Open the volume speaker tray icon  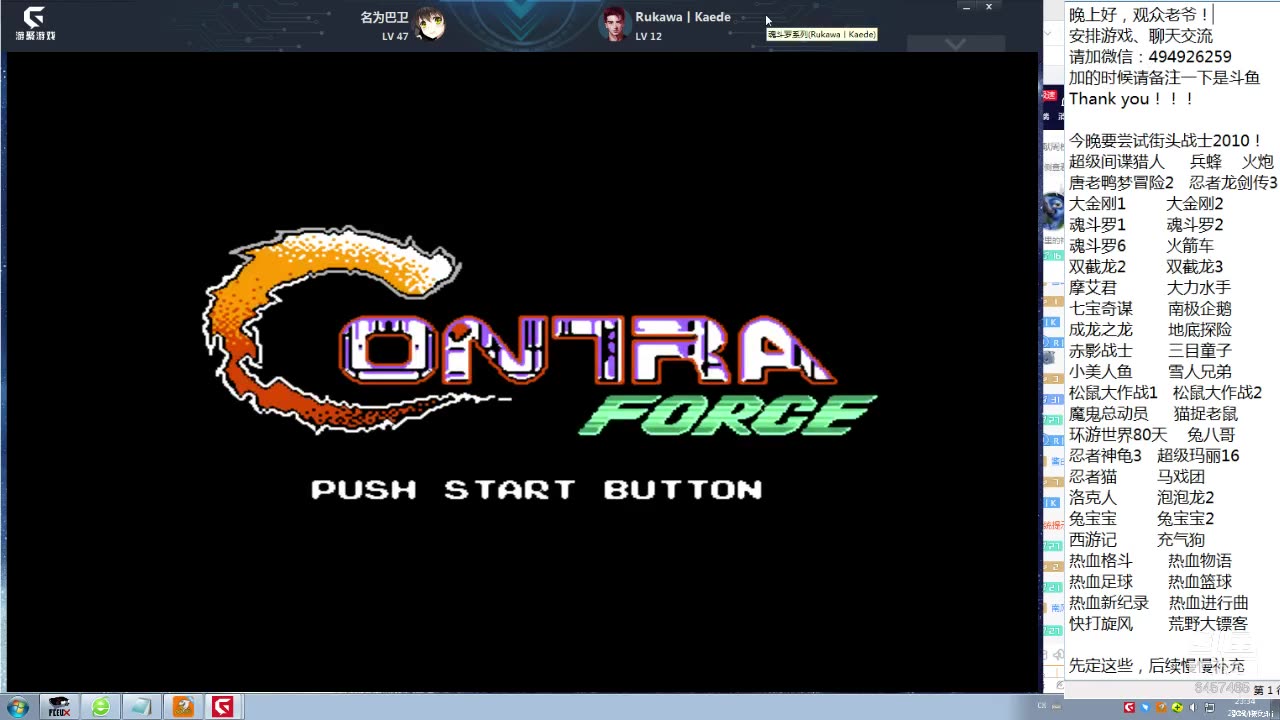pyautogui.click(x=1193, y=707)
